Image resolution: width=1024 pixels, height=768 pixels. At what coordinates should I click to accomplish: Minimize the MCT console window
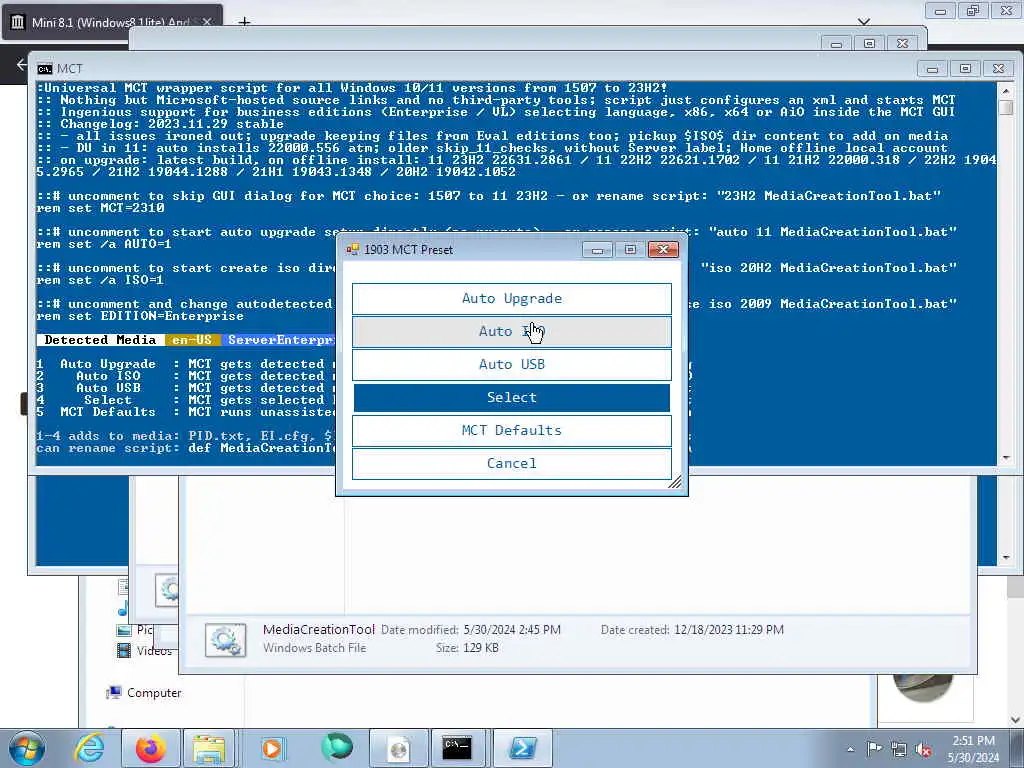point(932,69)
